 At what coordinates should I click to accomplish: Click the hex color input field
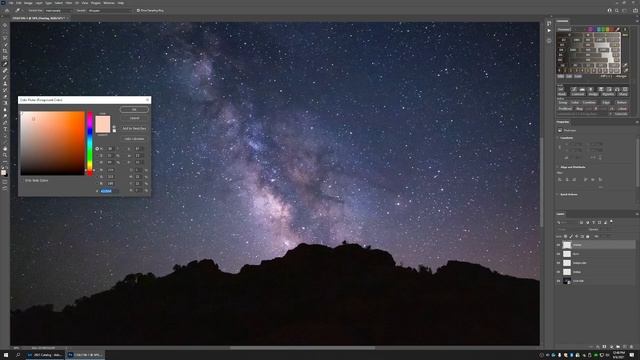coord(109,191)
